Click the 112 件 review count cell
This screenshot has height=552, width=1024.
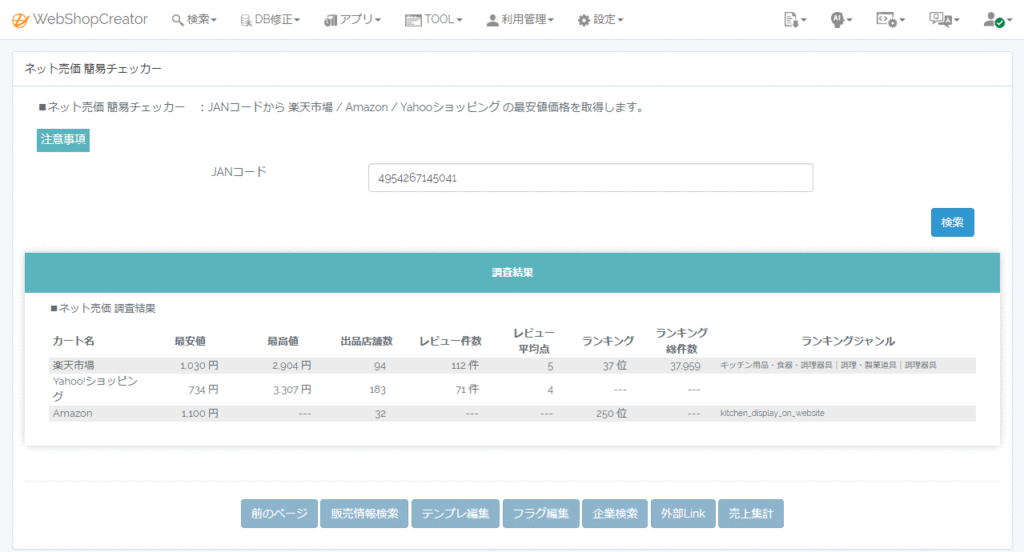click(464, 366)
